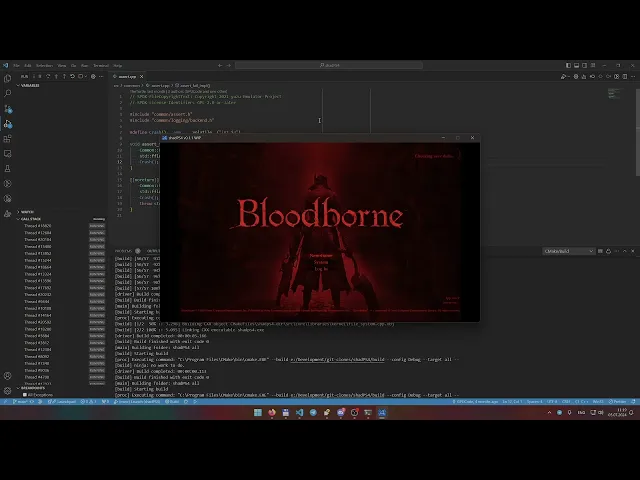Open the Selection menu
Image resolution: width=640 pixels, height=480 pixels.
44,65
